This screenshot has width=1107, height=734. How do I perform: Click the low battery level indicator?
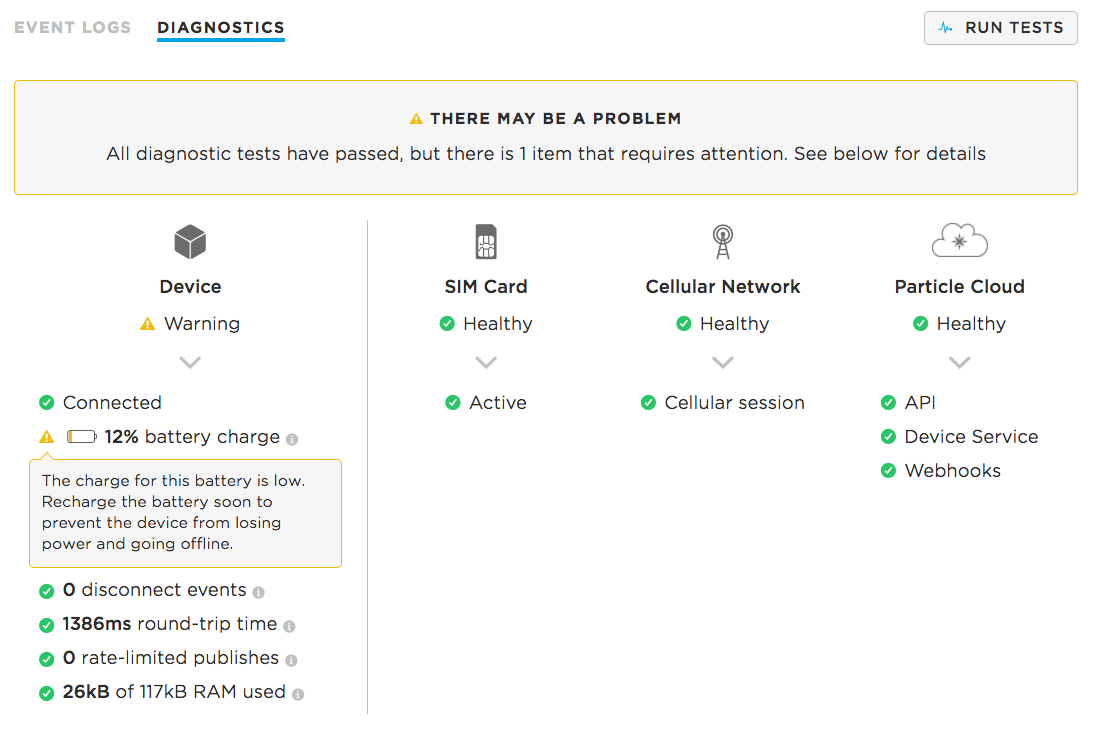[82, 437]
